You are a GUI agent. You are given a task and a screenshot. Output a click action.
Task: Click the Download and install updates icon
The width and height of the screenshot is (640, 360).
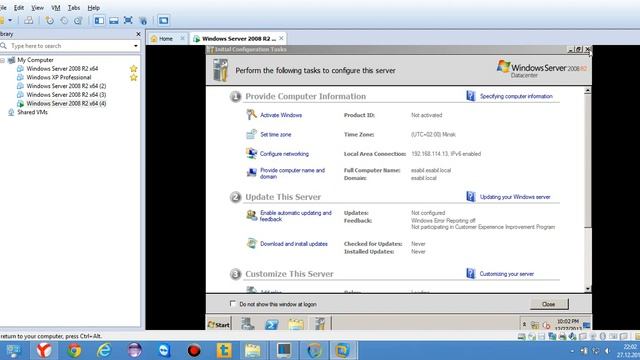click(251, 243)
